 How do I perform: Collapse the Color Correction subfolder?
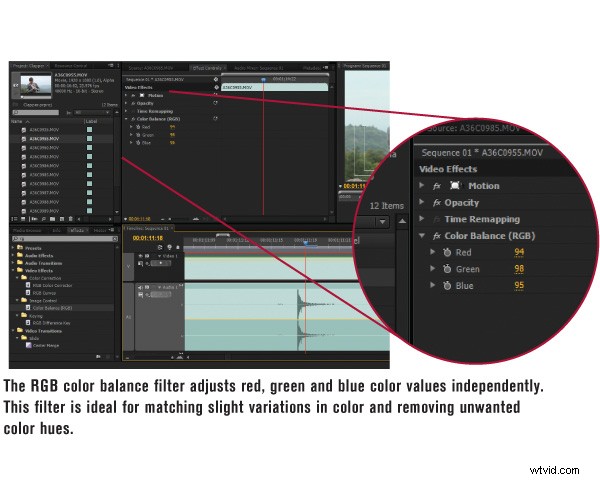(x=18, y=278)
